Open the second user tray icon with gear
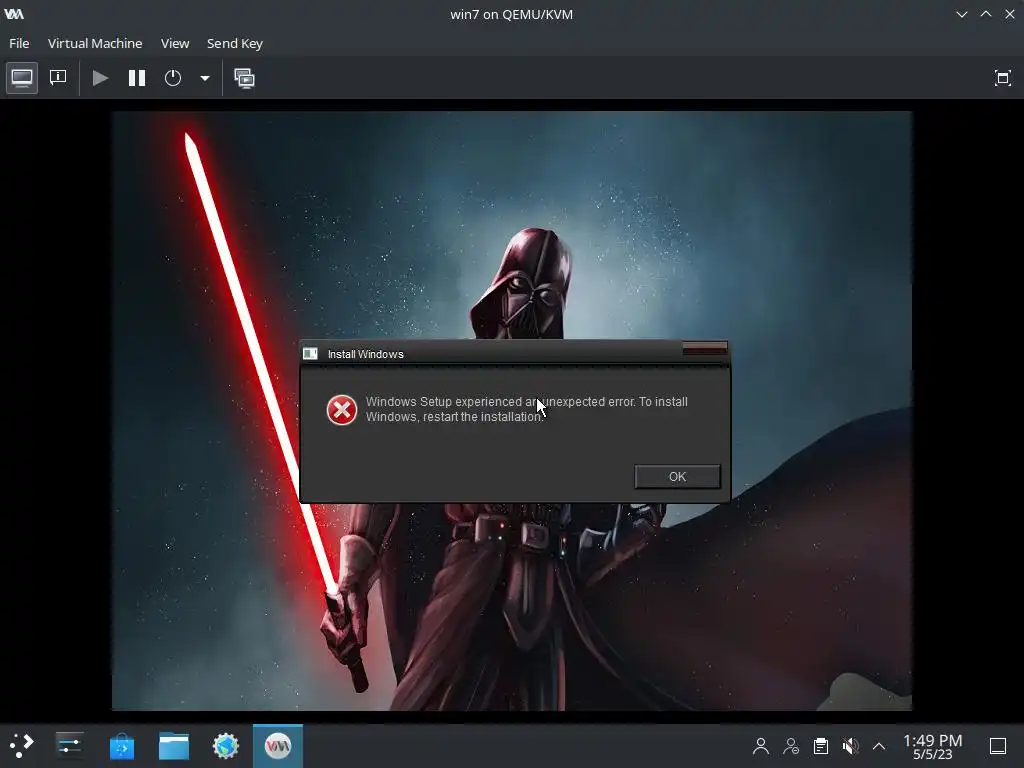Viewport: 1024px width, 768px height. coord(791,746)
